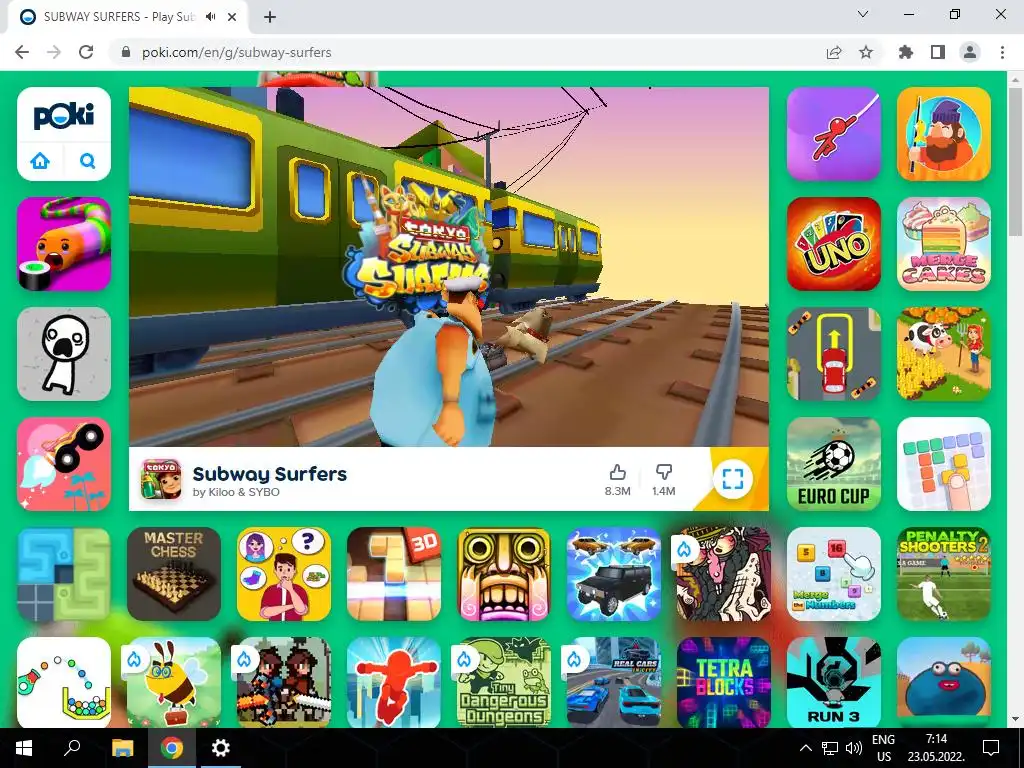This screenshot has height=768, width=1024.
Task: Open the Real Cars in City game
Action: click(x=614, y=682)
